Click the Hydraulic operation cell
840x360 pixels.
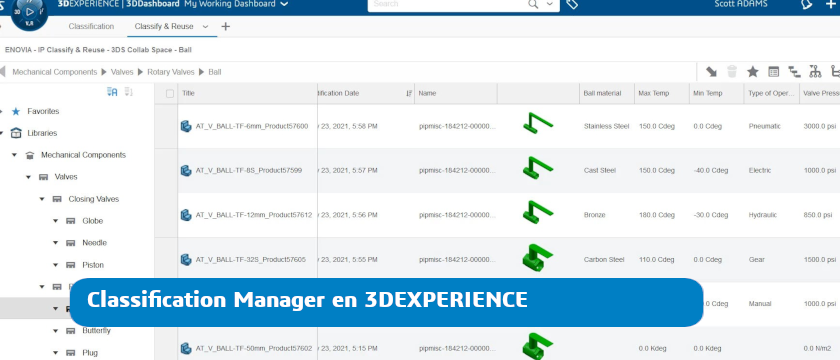(x=763, y=215)
